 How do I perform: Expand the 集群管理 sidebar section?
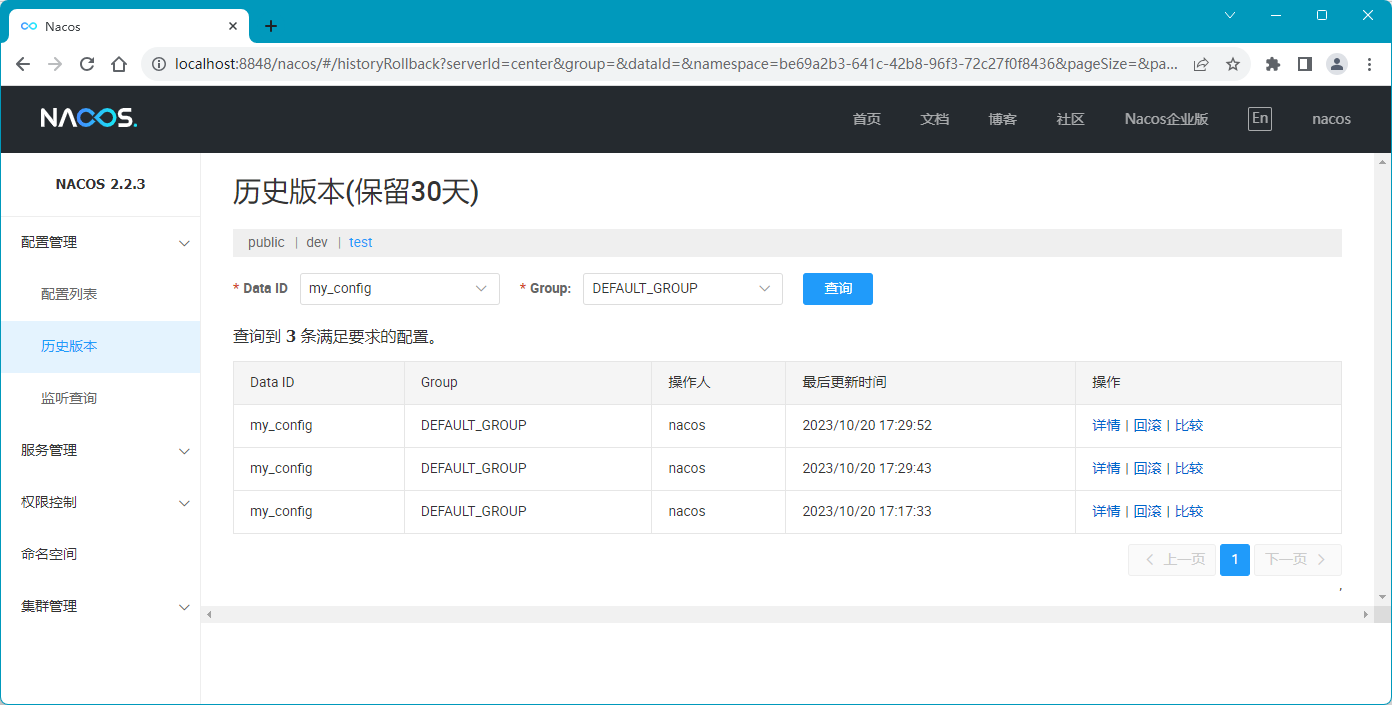point(100,606)
